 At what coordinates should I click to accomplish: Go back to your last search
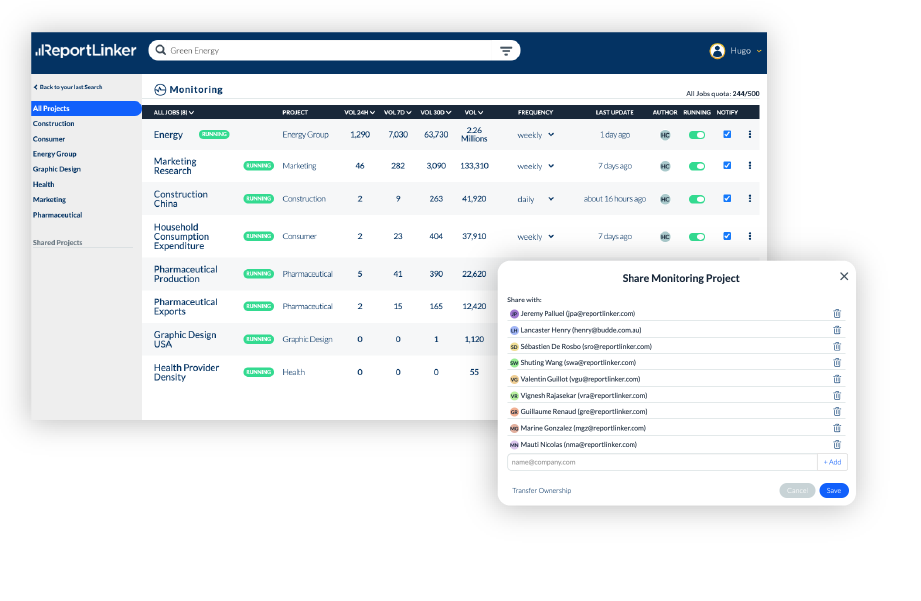[68, 87]
